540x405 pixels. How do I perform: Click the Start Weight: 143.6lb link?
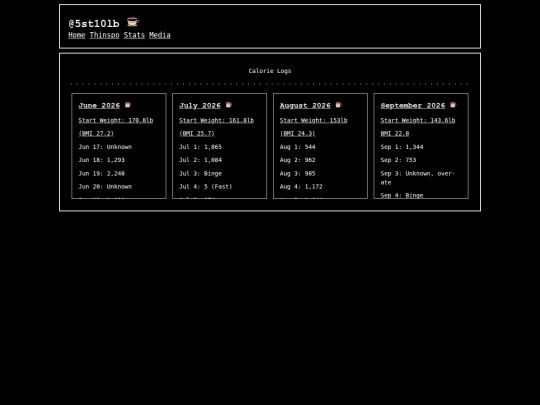(418, 120)
